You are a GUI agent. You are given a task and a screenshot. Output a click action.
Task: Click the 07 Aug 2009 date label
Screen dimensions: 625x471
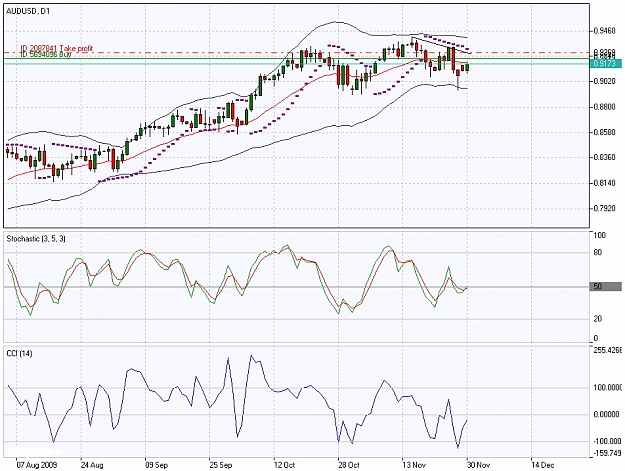[x=37, y=465]
